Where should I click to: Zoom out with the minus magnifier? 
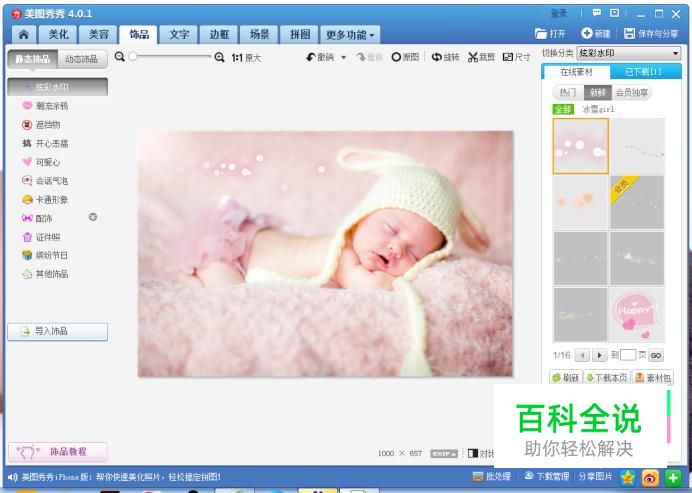pyautogui.click(x=119, y=57)
